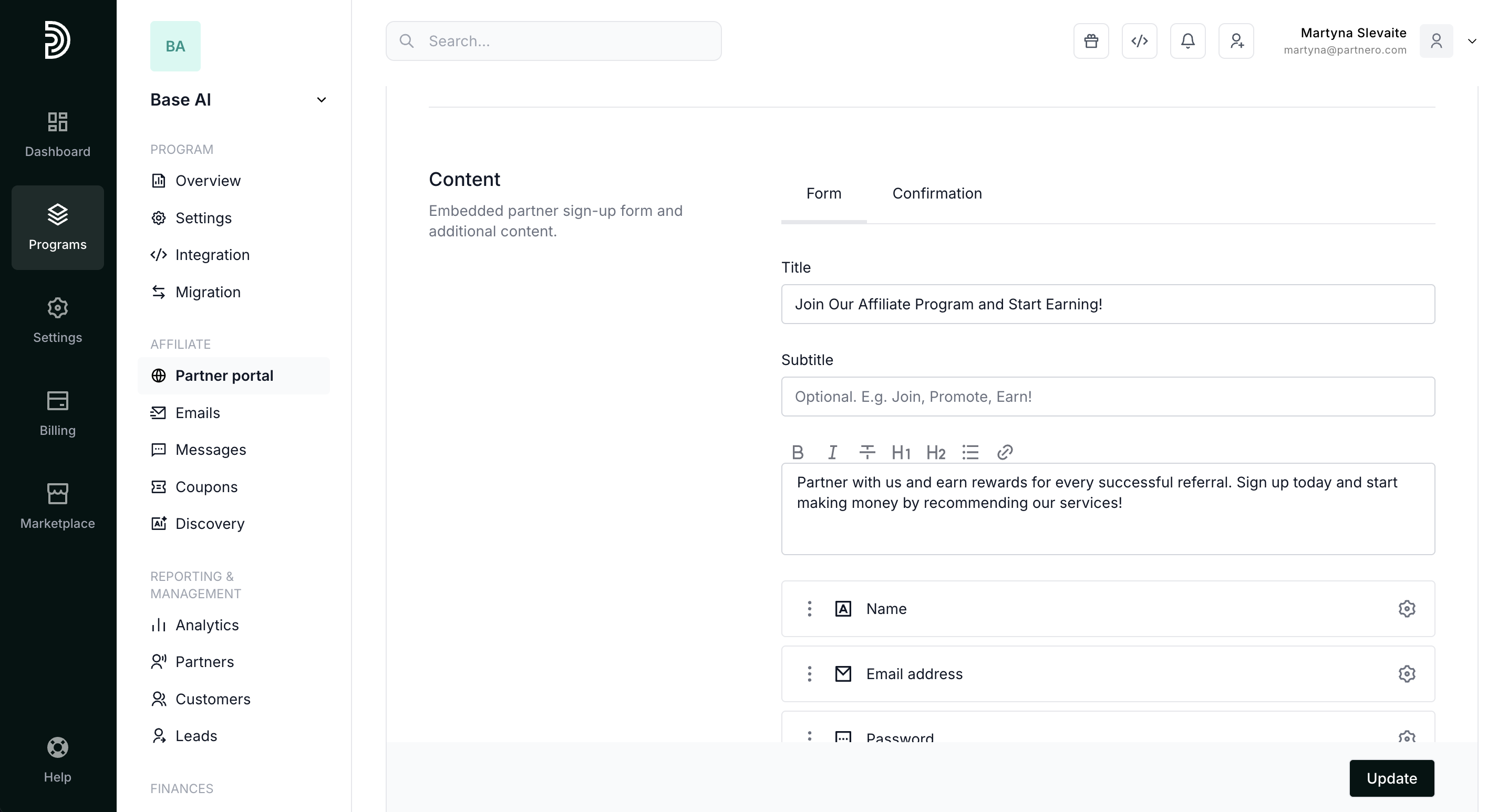Viewport: 1508px width, 812px height.
Task: Open Email address field settings gear
Action: coord(1407,674)
